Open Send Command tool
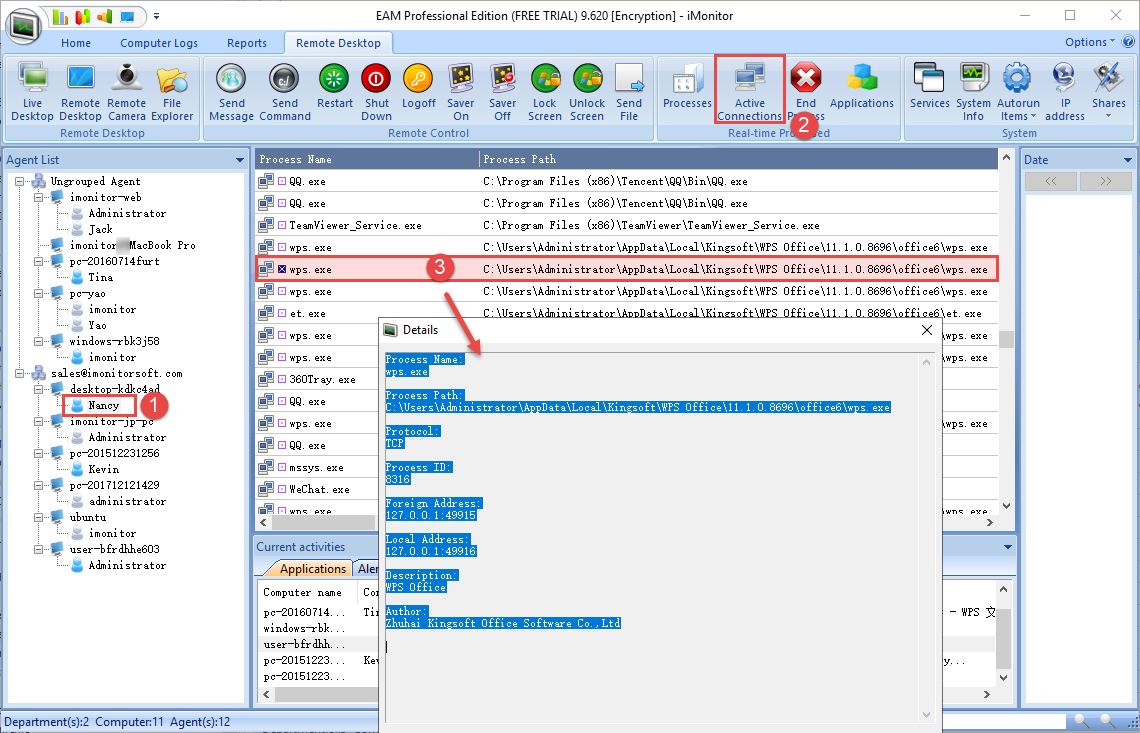 [284, 92]
